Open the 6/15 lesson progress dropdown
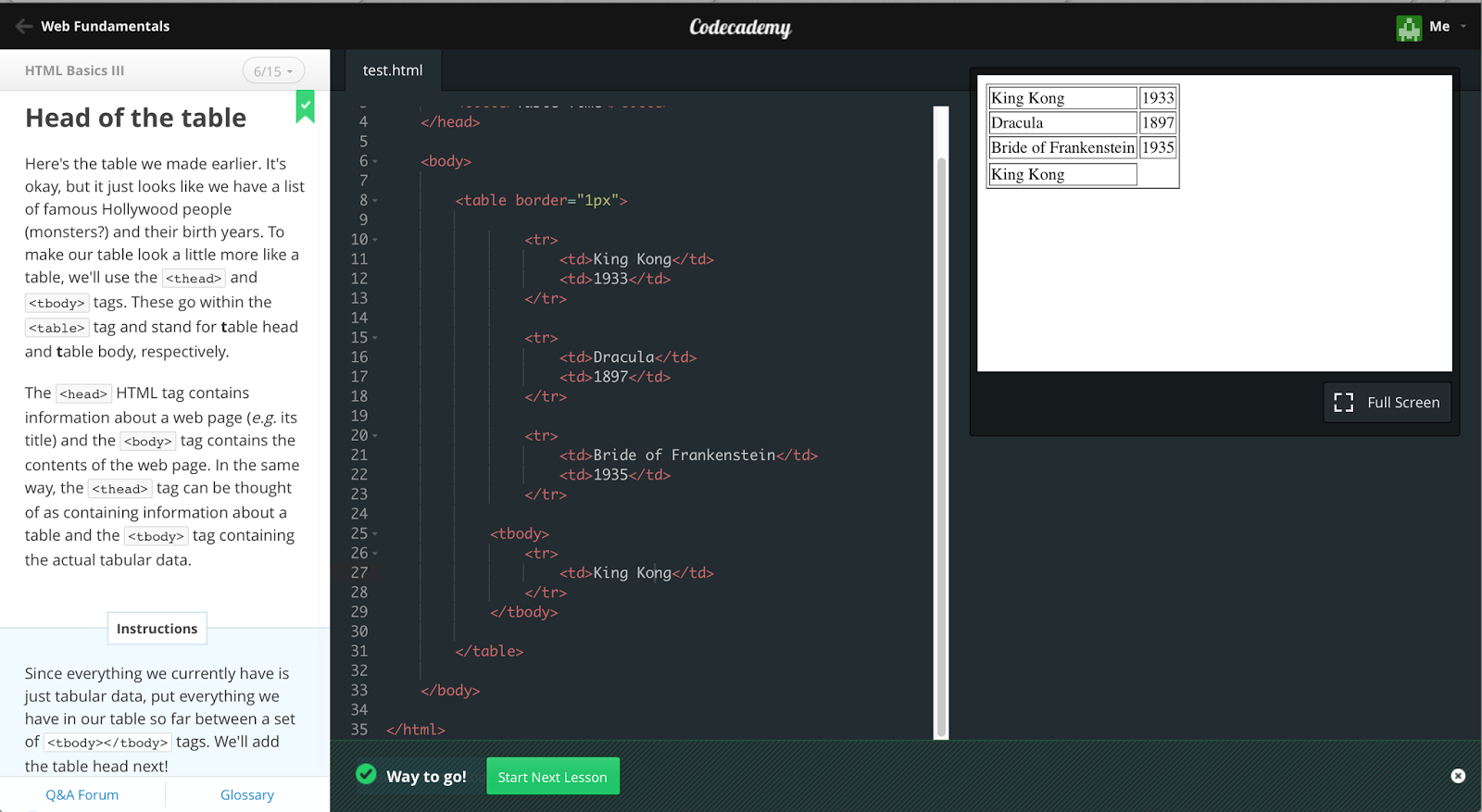 click(273, 71)
